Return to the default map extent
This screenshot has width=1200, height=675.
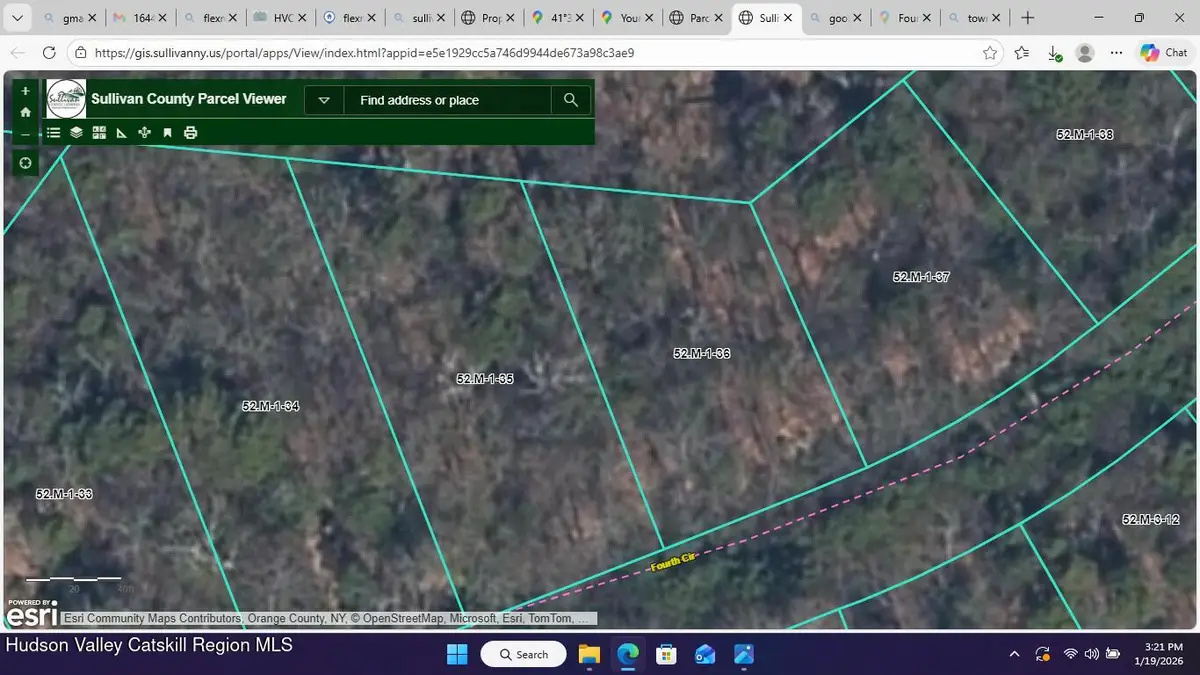click(25, 111)
